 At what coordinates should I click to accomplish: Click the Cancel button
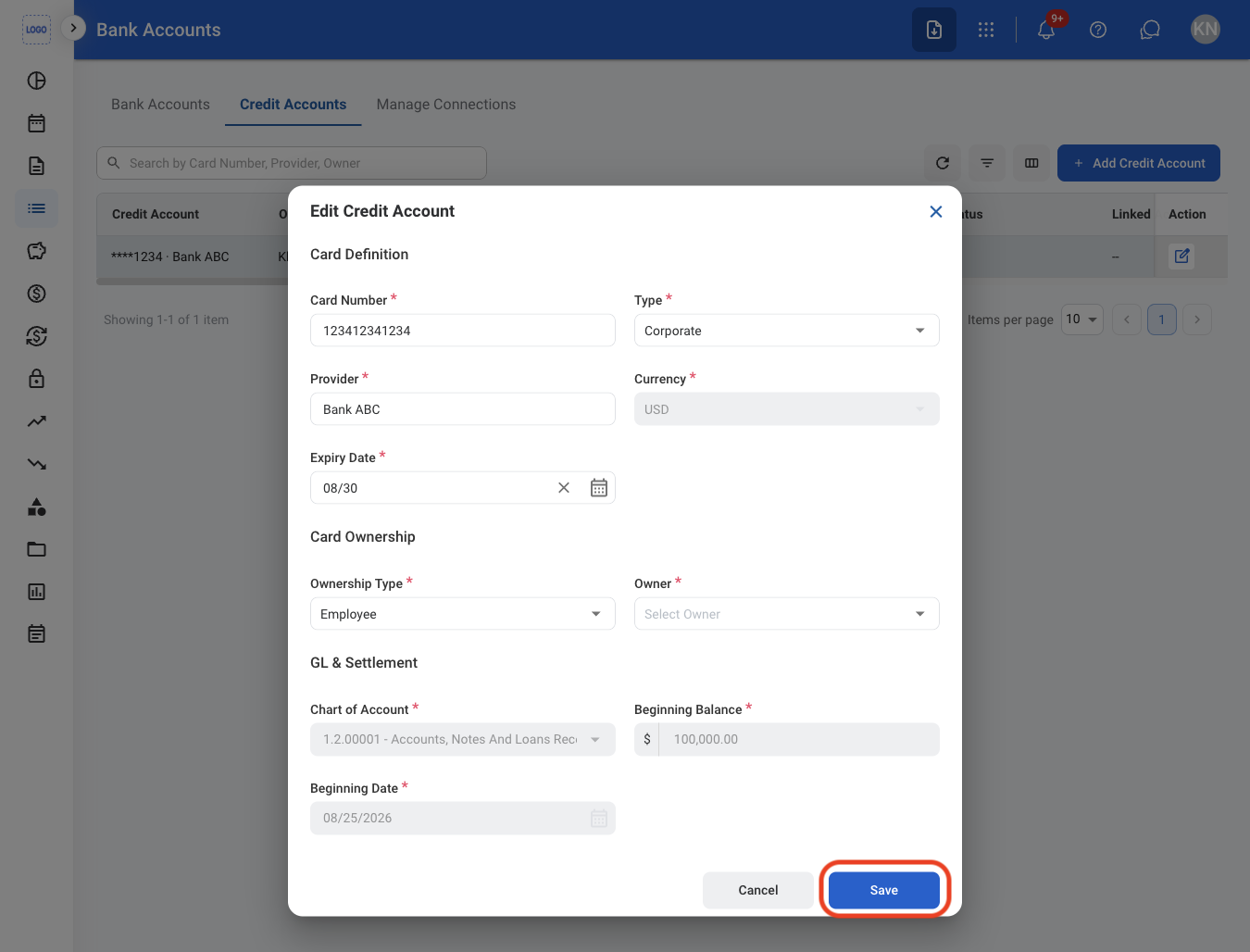pos(758,890)
